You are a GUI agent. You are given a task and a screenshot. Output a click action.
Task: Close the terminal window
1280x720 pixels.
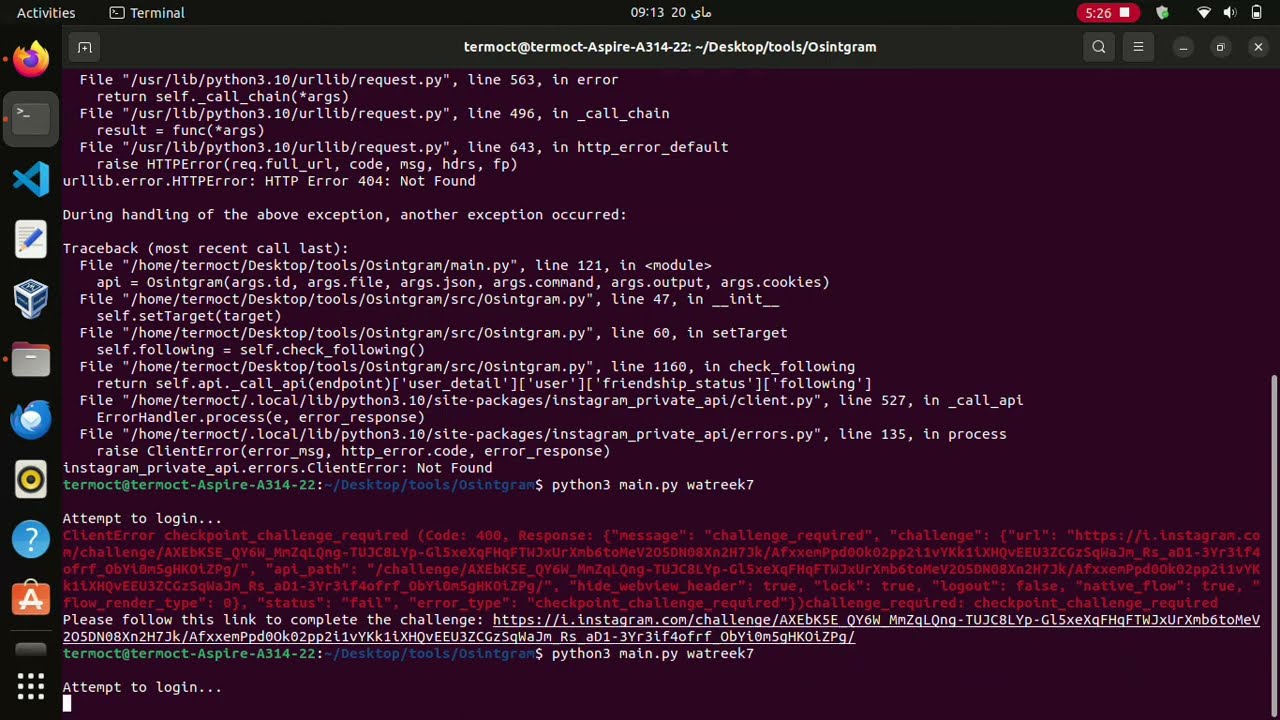1258,47
